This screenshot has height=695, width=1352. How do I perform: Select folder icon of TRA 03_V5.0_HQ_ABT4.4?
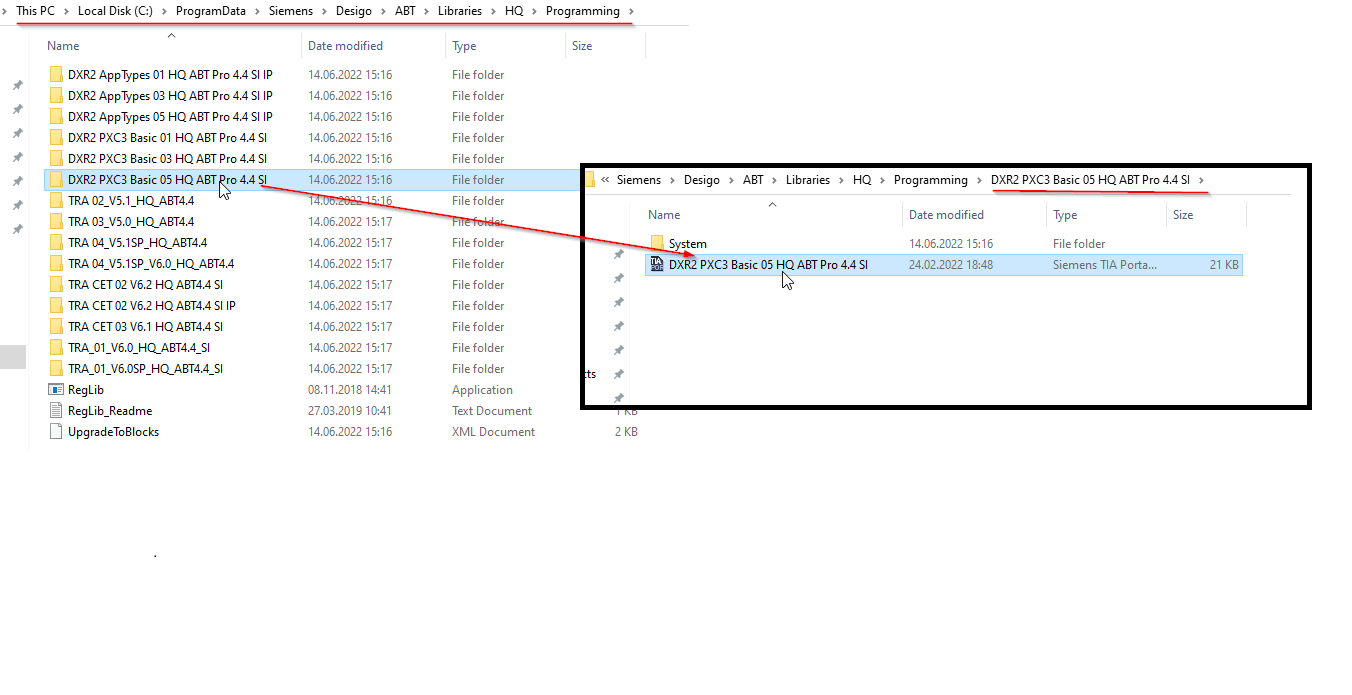(56, 222)
